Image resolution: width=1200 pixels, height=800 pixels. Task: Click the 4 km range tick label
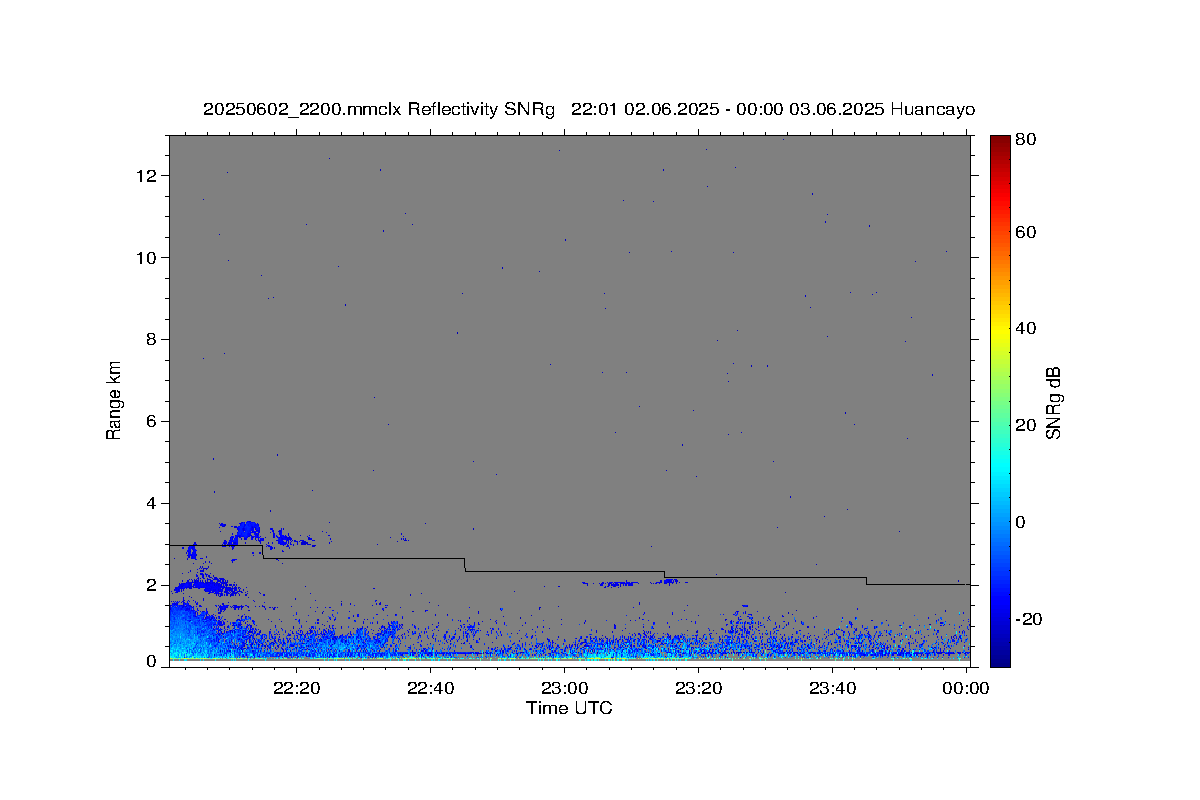coord(153,503)
